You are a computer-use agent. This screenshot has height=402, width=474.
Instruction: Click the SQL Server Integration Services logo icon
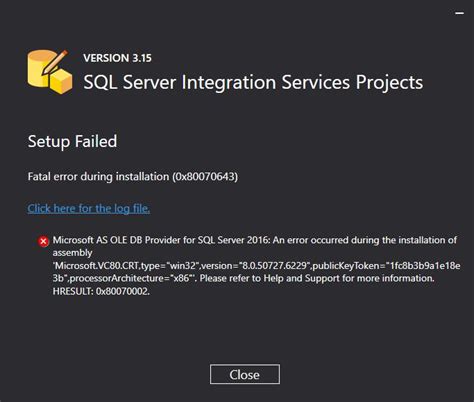[50, 71]
